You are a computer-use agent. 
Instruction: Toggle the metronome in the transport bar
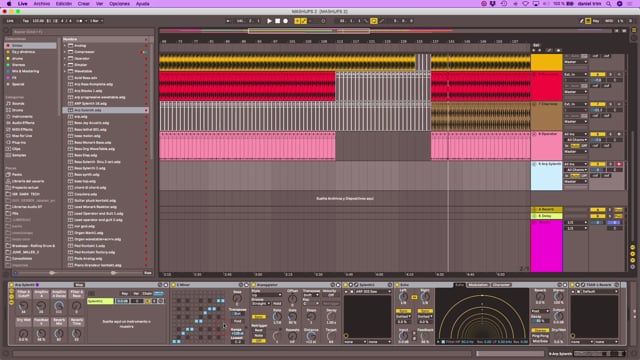coord(79,21)
